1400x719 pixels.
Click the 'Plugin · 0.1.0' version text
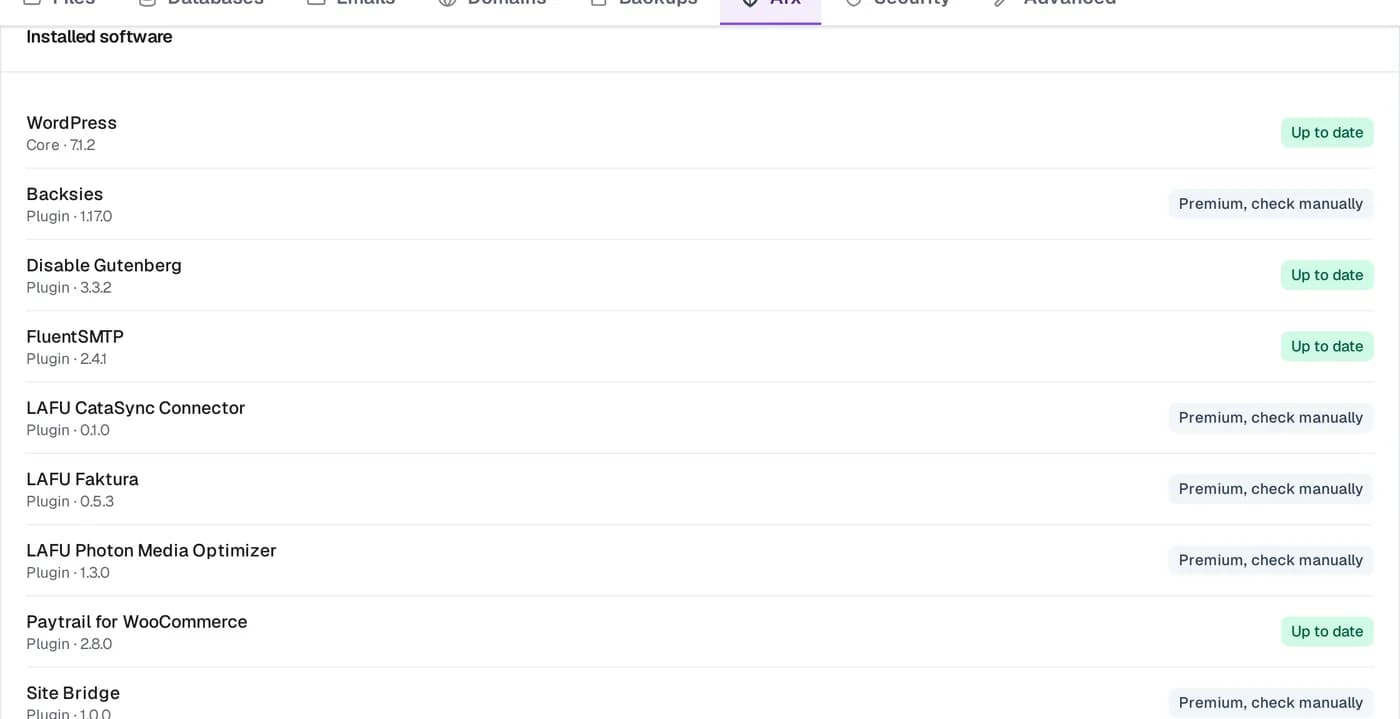[x=68, y=430]
